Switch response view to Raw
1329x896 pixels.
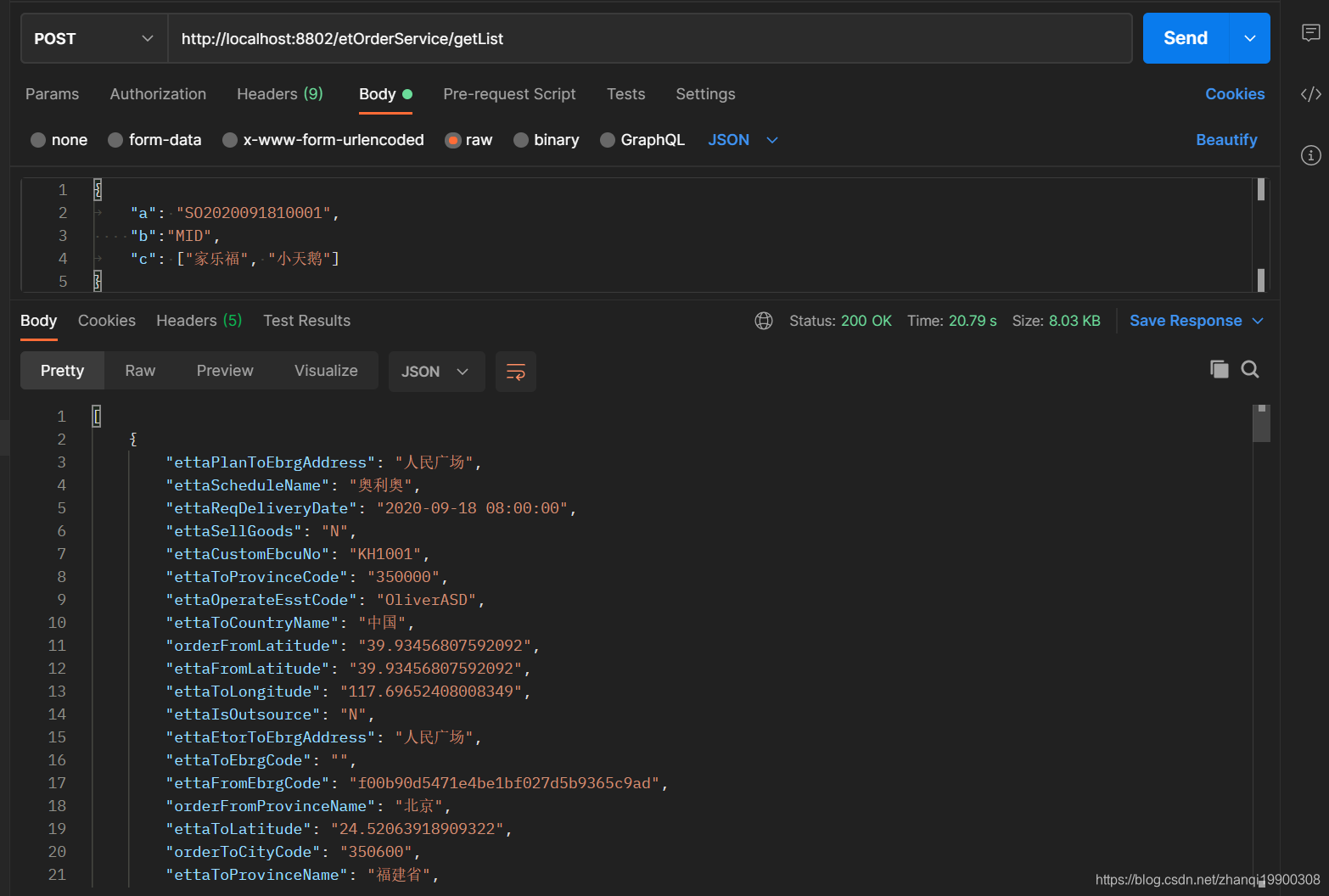(x=140, y=371)
